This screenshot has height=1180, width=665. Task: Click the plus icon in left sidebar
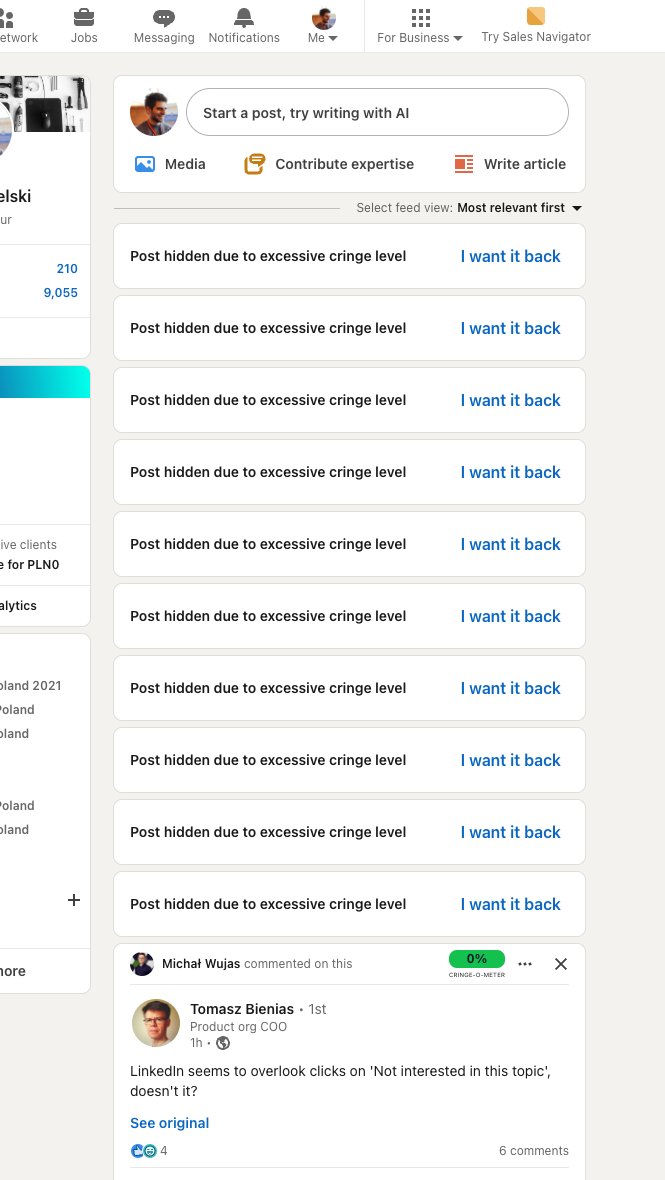click(x=74, y=900)
